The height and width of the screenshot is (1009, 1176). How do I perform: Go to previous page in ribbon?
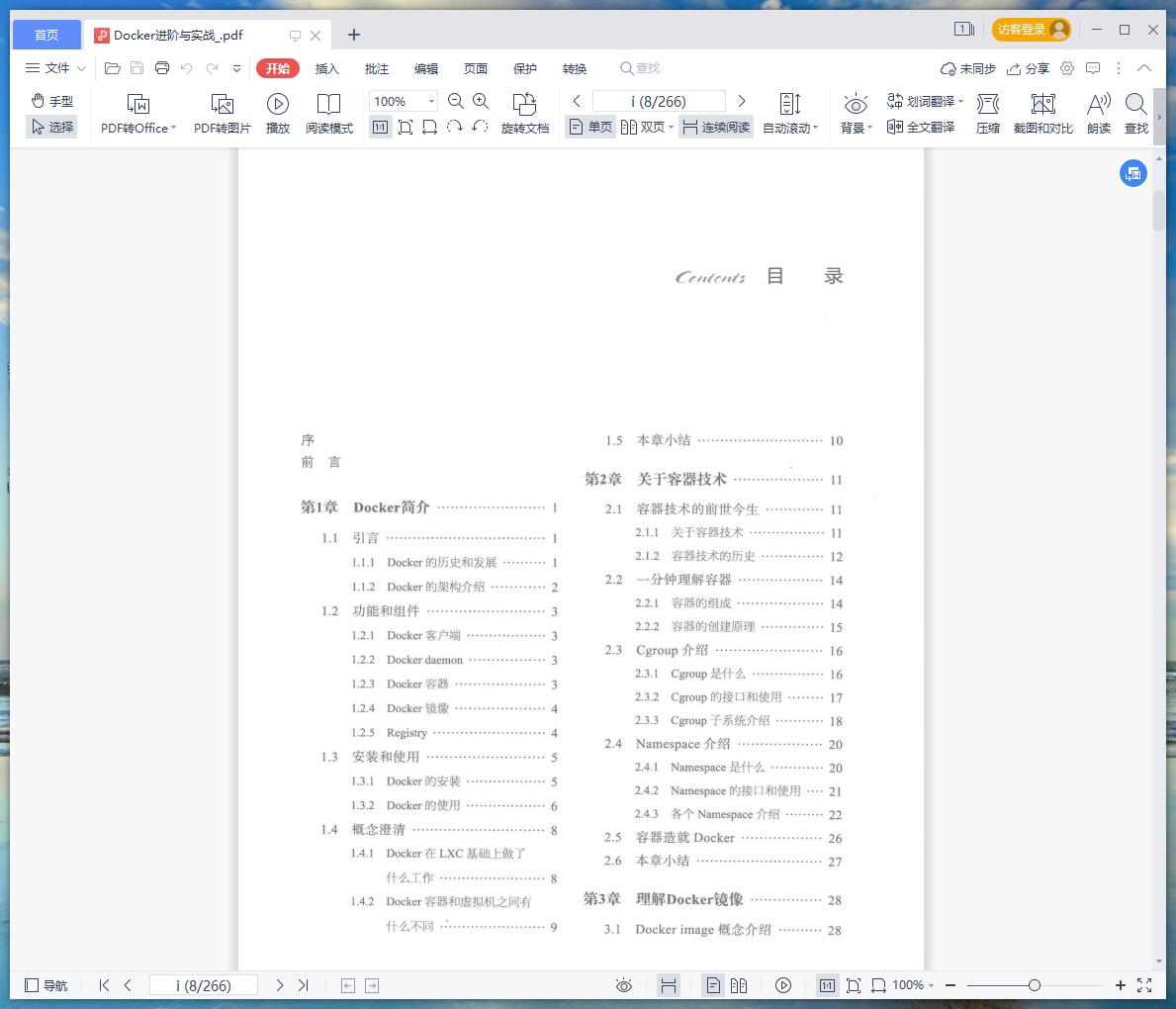(577, 101)
